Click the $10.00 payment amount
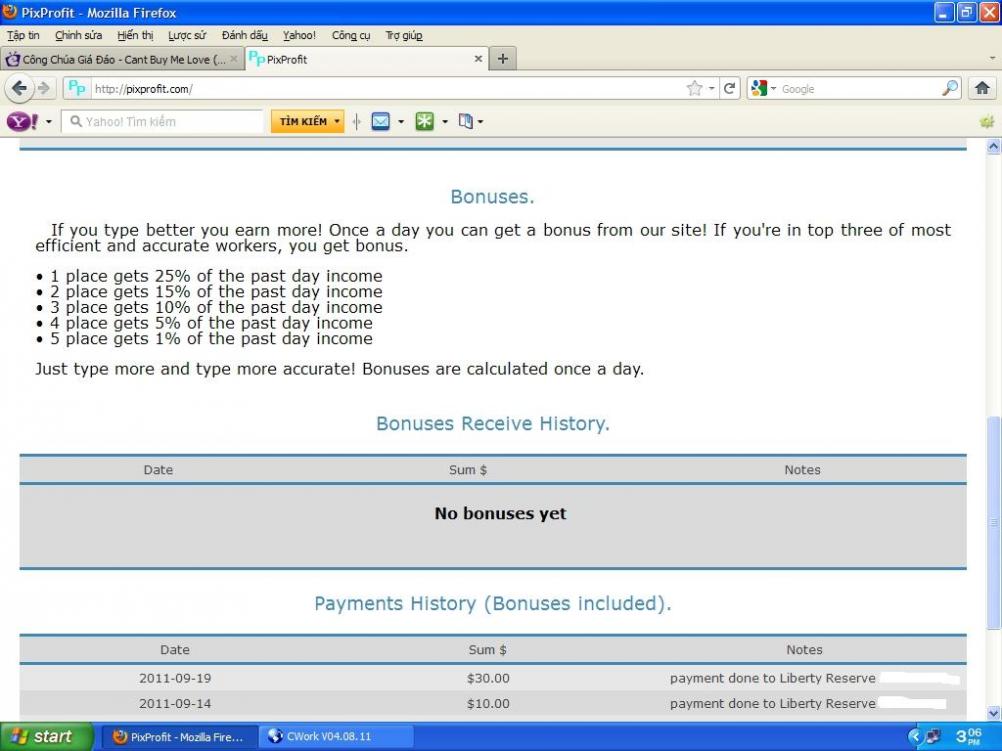The height and width of the screenshot is (751, 1002). tap(488, 704)
